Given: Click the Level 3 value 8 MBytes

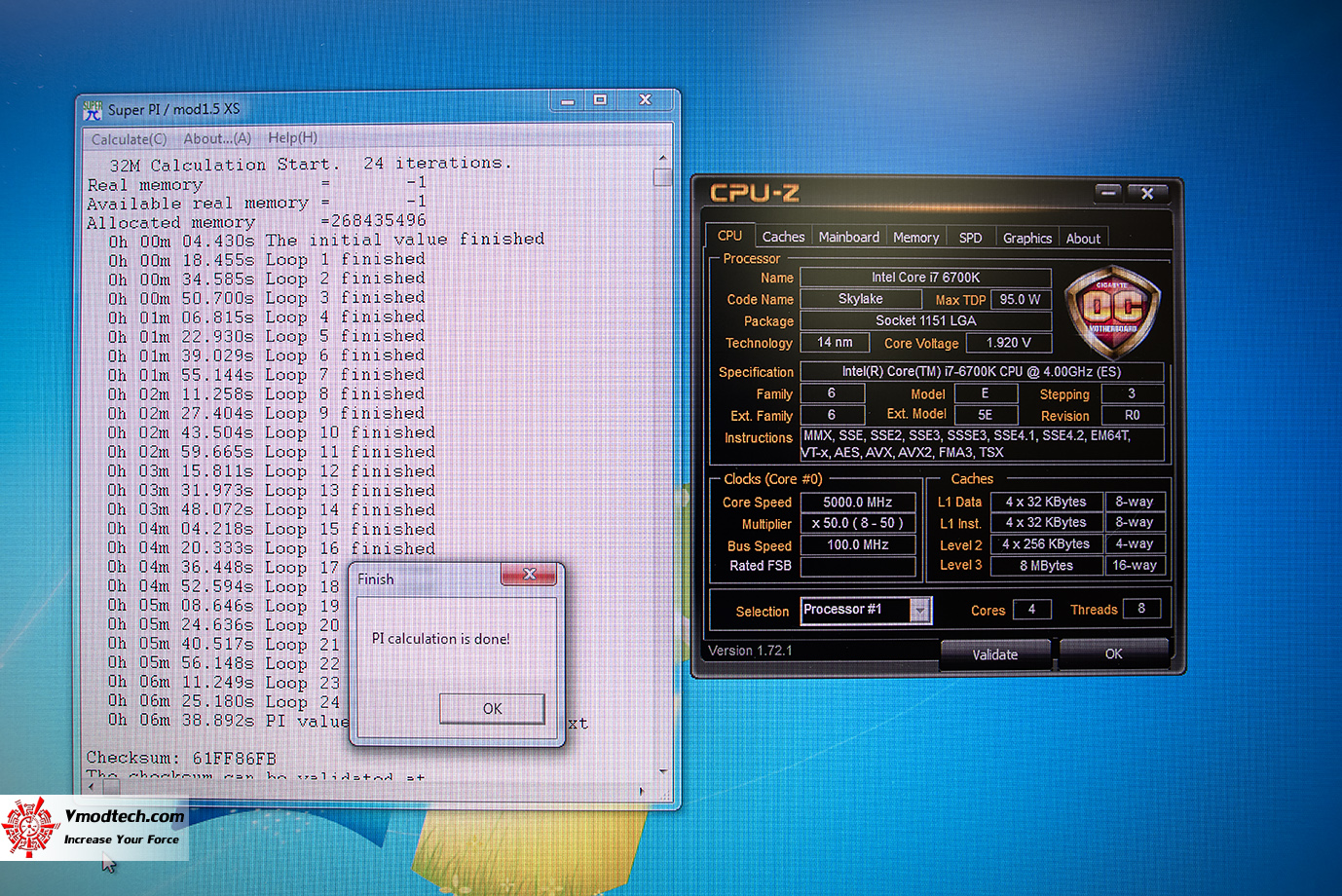Looking at the screenshot, I should pyautogui.click(x=1046, y=566).
